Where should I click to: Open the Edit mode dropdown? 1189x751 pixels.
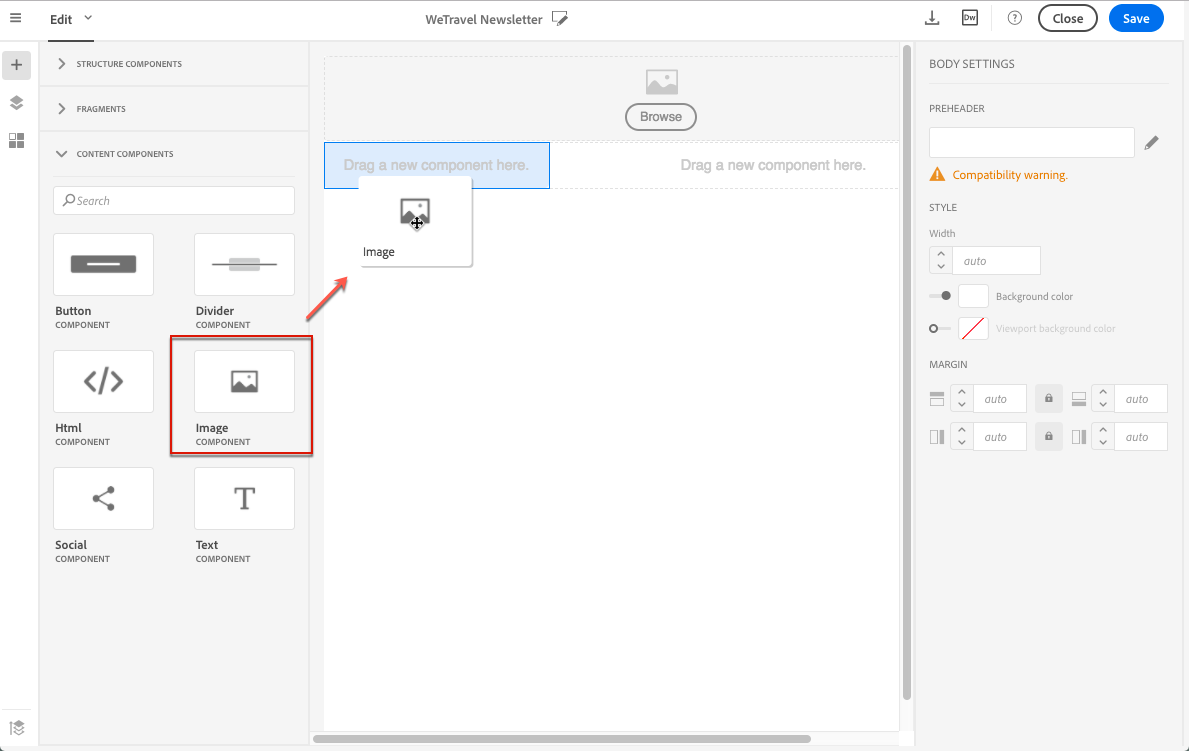click(71, 19)
